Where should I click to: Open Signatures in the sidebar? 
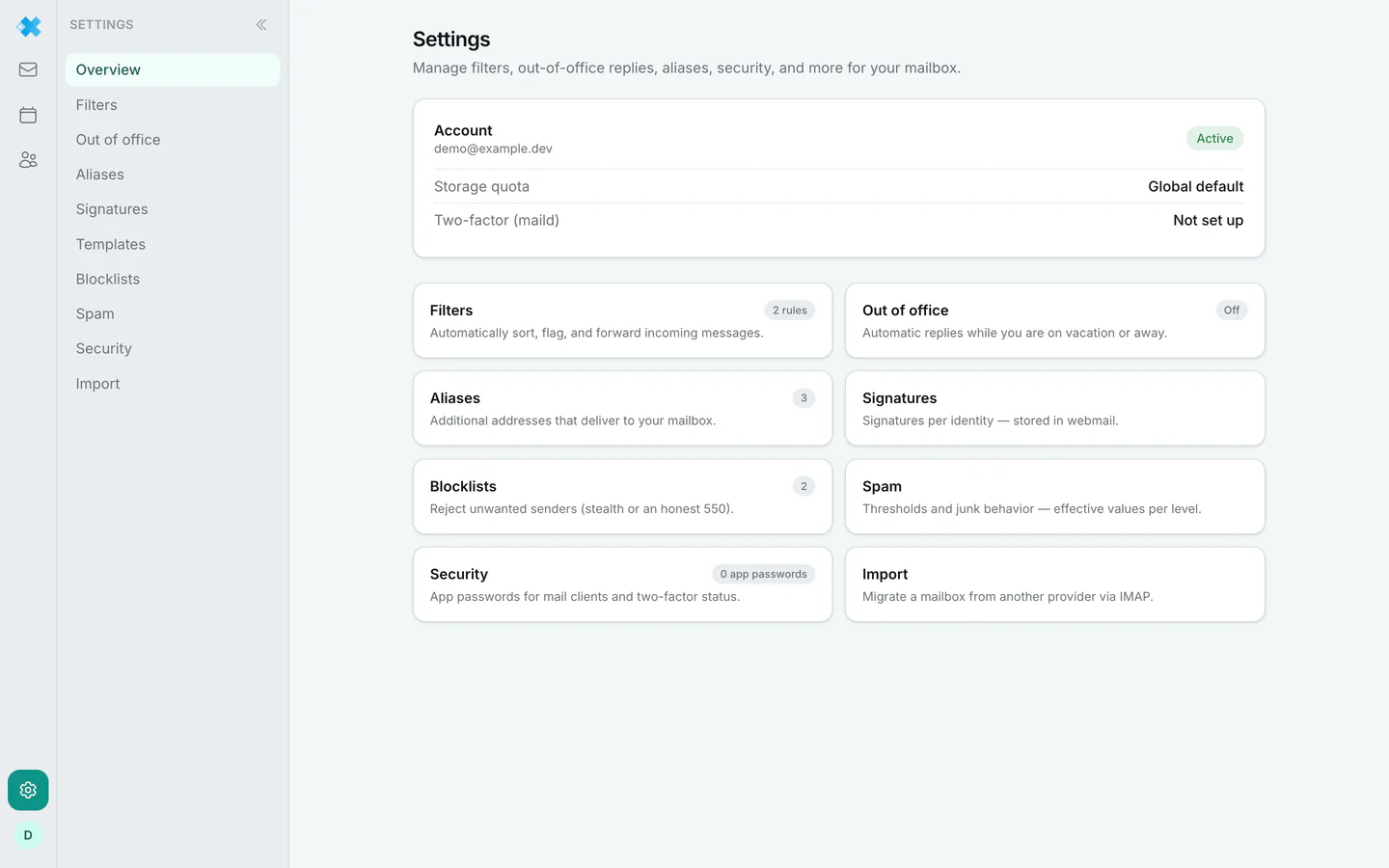coord(173,209)
